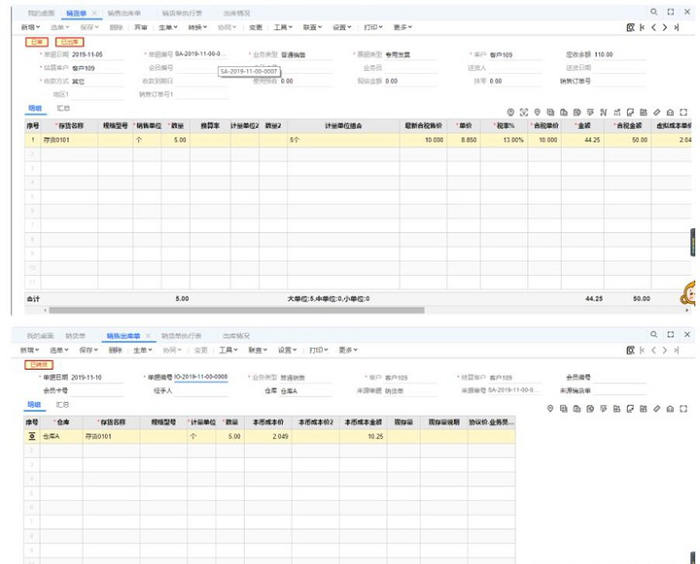Go to next record in 销货单 window
The width and height of the screenshot is (700, 564).
665,27
